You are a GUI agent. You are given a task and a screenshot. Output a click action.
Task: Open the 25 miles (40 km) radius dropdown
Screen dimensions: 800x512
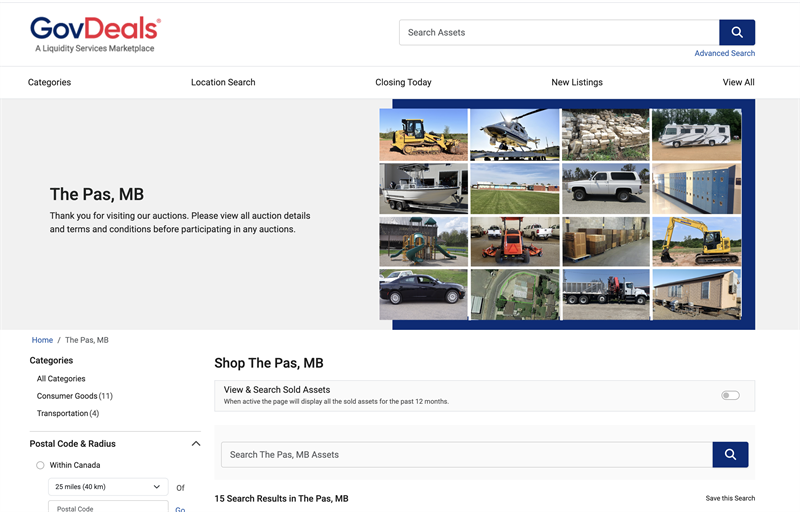click(108, 487)
